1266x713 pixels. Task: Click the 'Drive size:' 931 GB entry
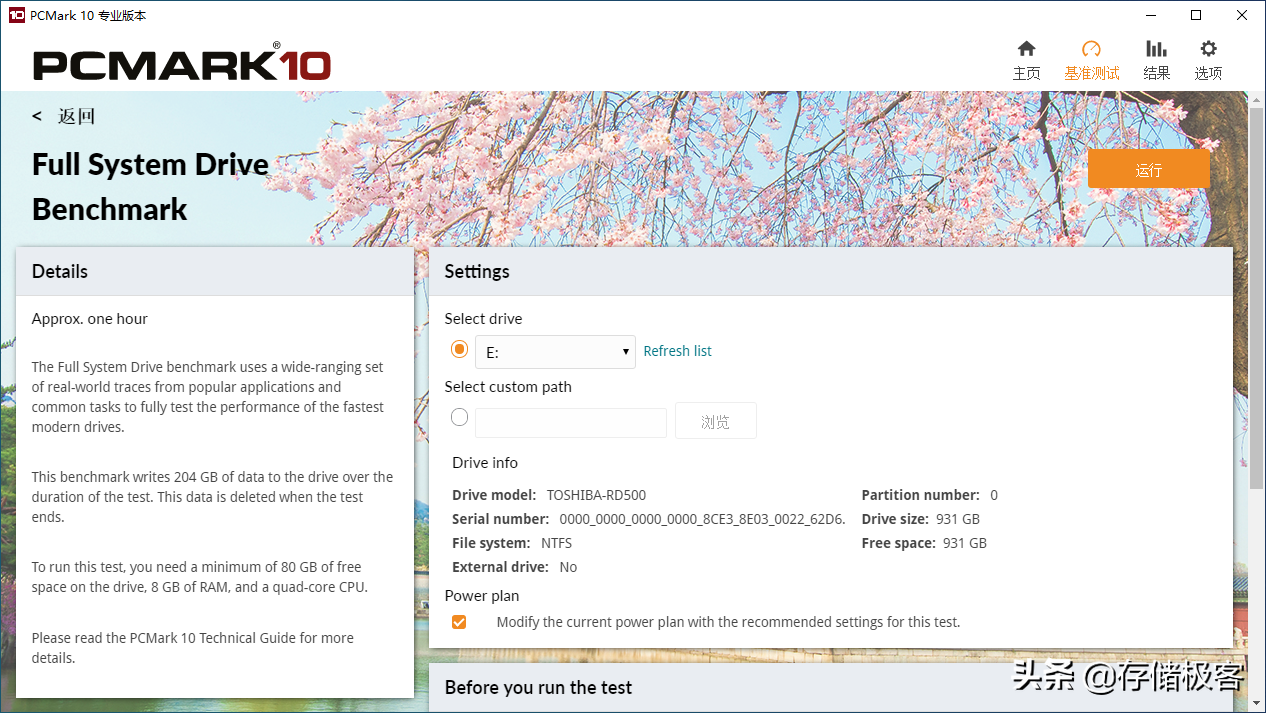click(921, 519)
